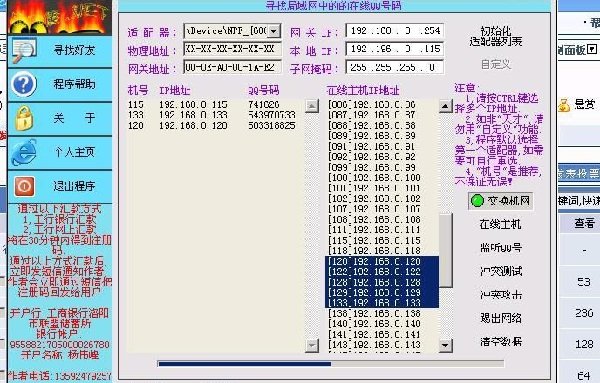This screenshot has width=600, height=383.
Task: Select host entry [140] in online list
Action: [x=382, y=324]
